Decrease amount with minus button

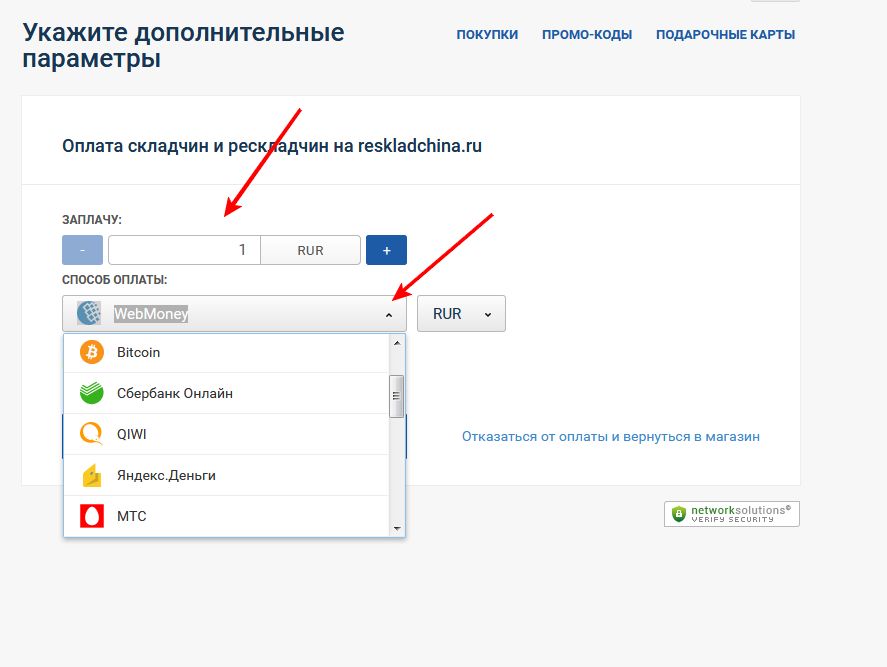pyautogui.click(x=82, y=250)
